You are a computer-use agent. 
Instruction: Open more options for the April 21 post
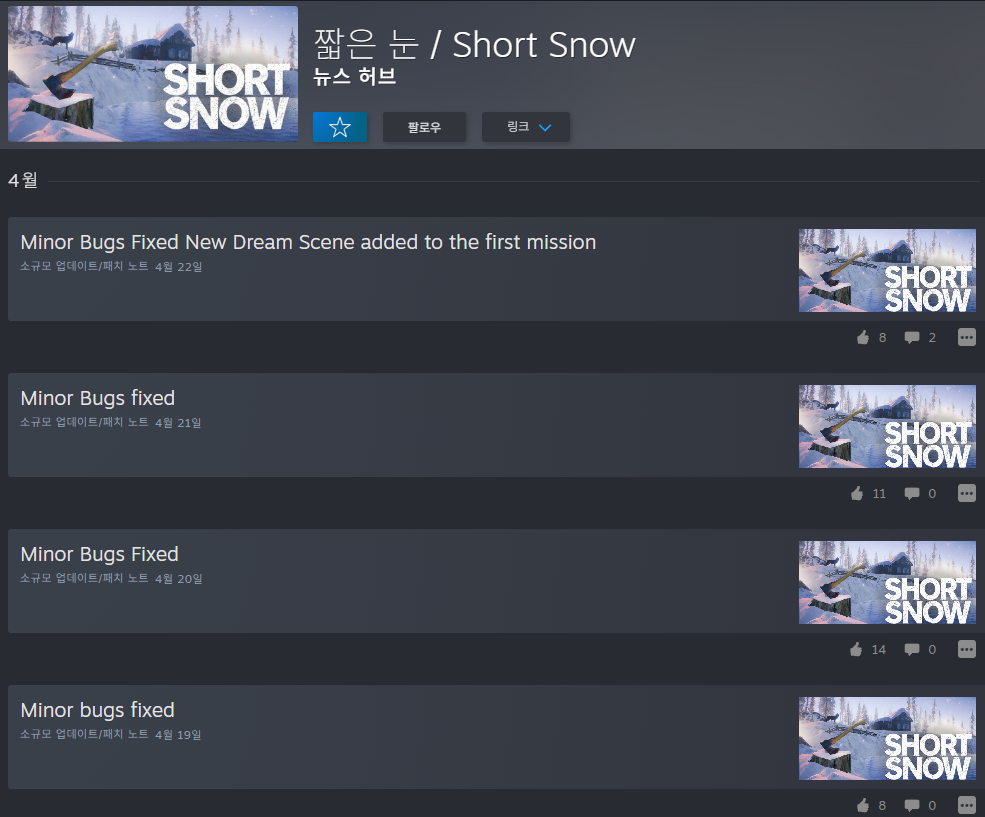point(967,493)
